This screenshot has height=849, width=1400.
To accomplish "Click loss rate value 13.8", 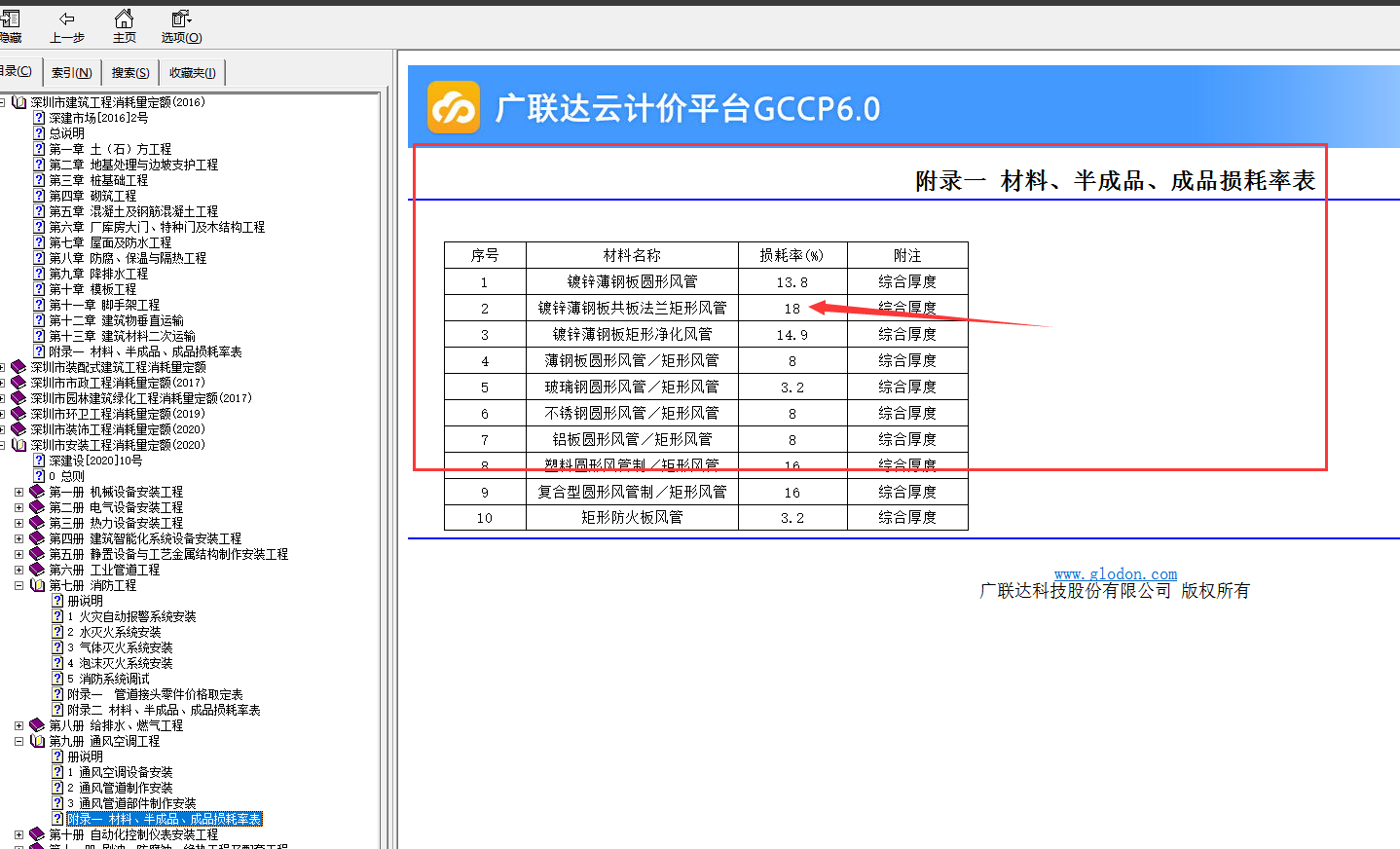I will [792, 281].
